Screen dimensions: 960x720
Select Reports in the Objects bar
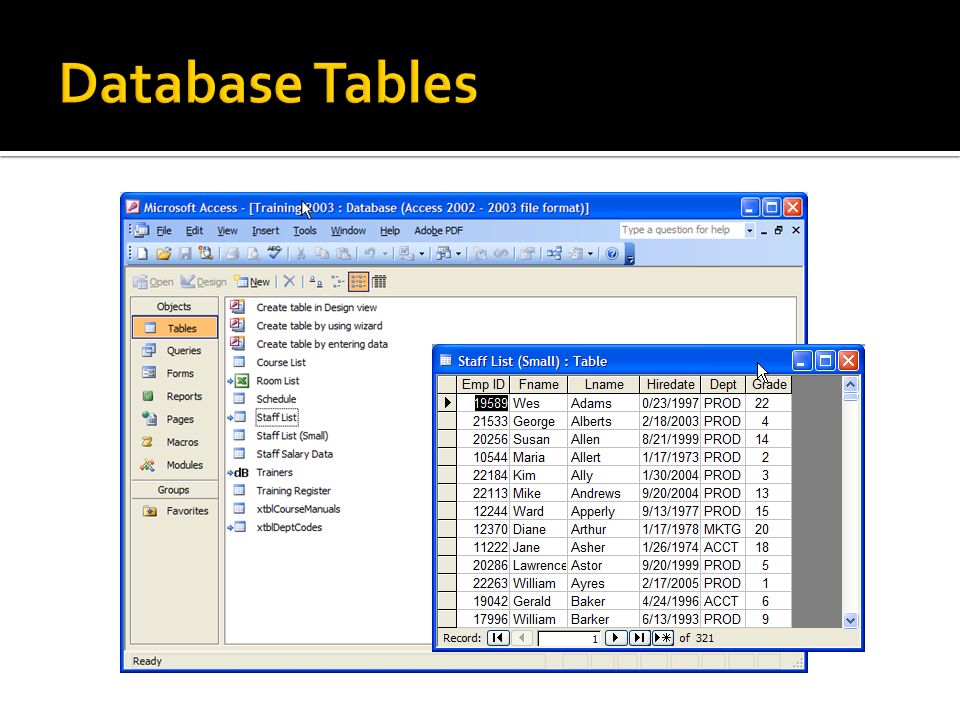point(174,397)
